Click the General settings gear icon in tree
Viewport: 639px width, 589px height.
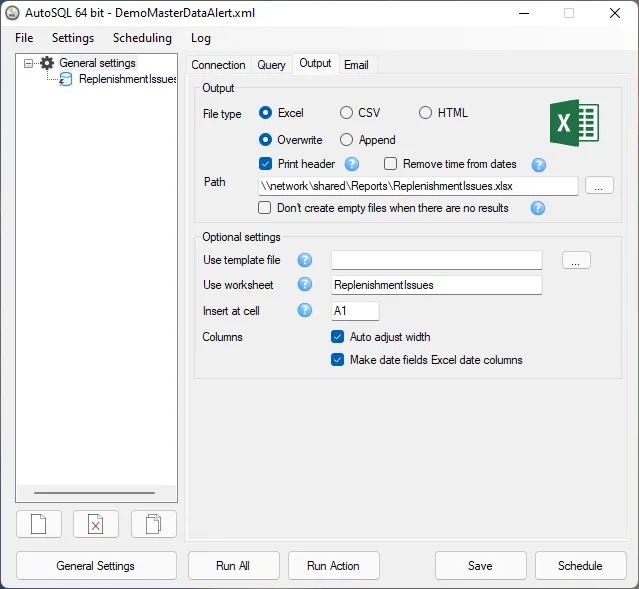click(47, 63)
